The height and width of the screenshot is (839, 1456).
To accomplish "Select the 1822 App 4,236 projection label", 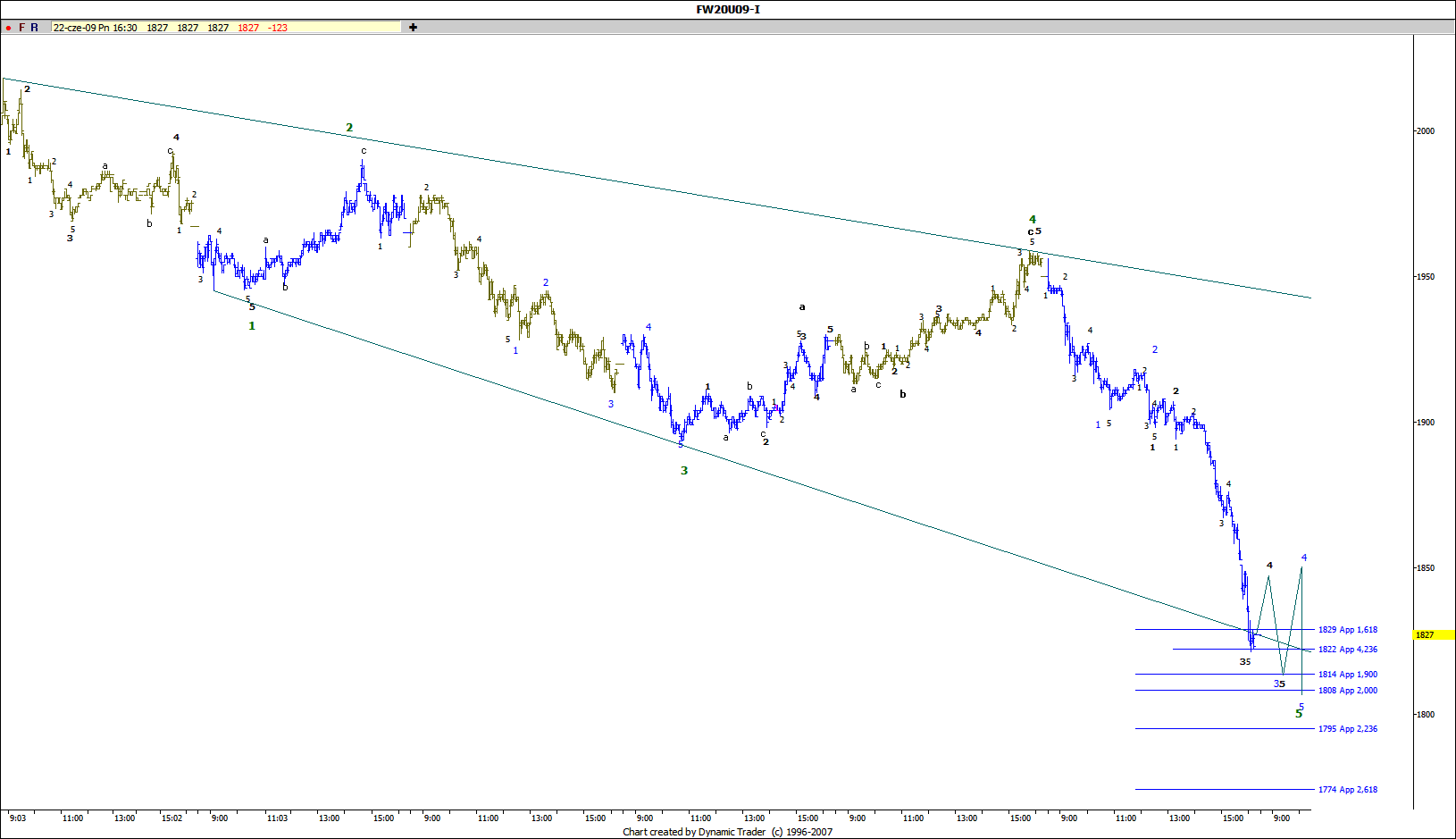I will click(x=1348, y=650).
